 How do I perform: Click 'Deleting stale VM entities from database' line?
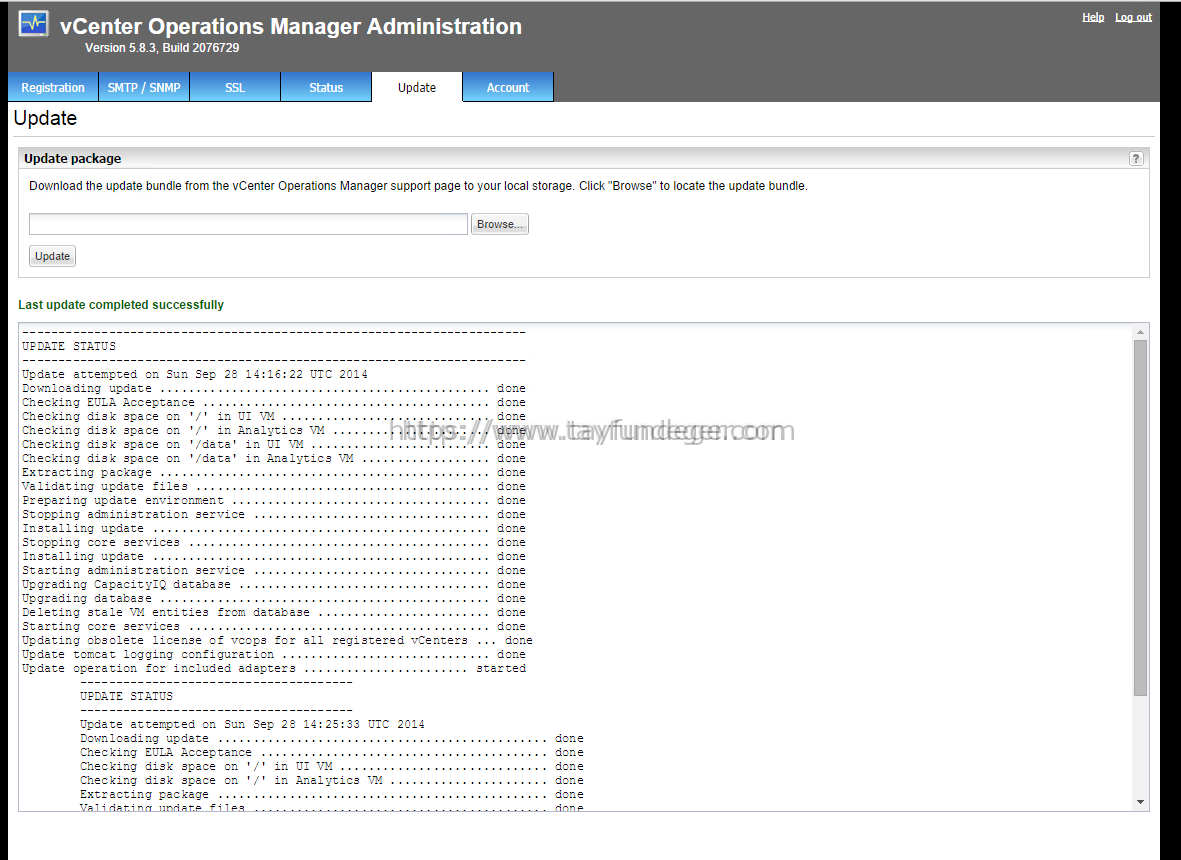(274, 612)
